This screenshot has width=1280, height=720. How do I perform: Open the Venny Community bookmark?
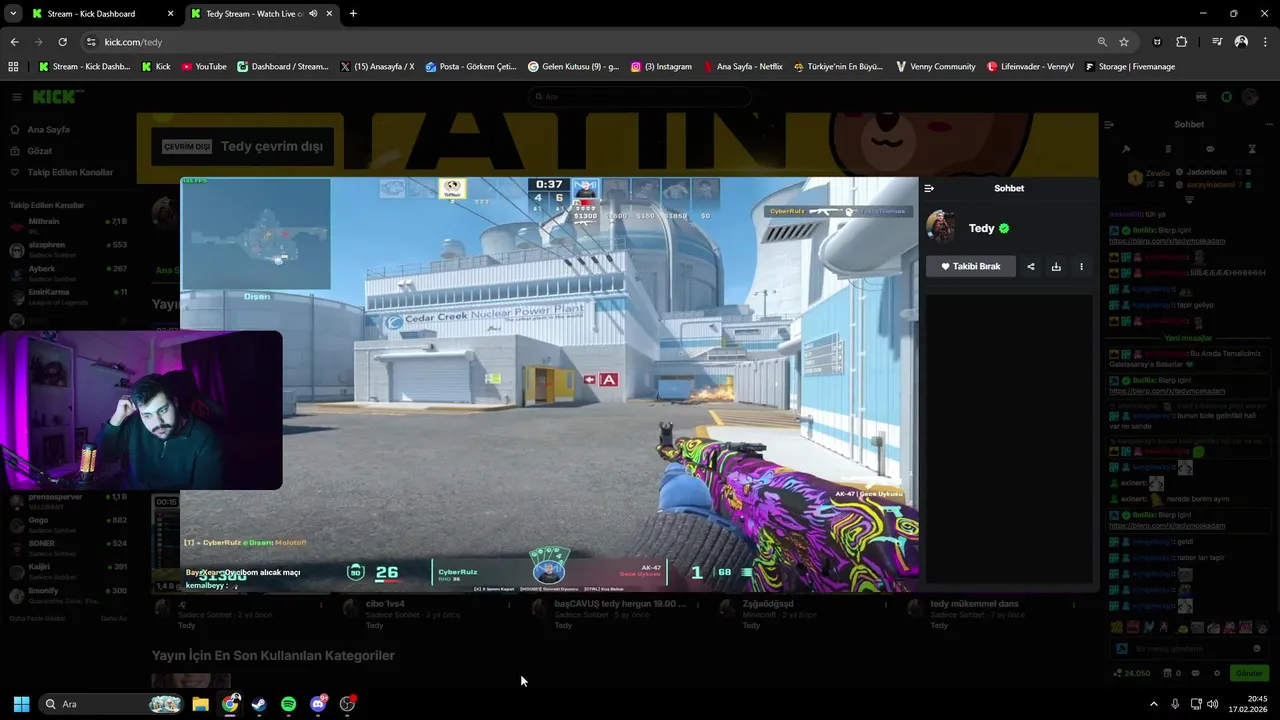935,67
